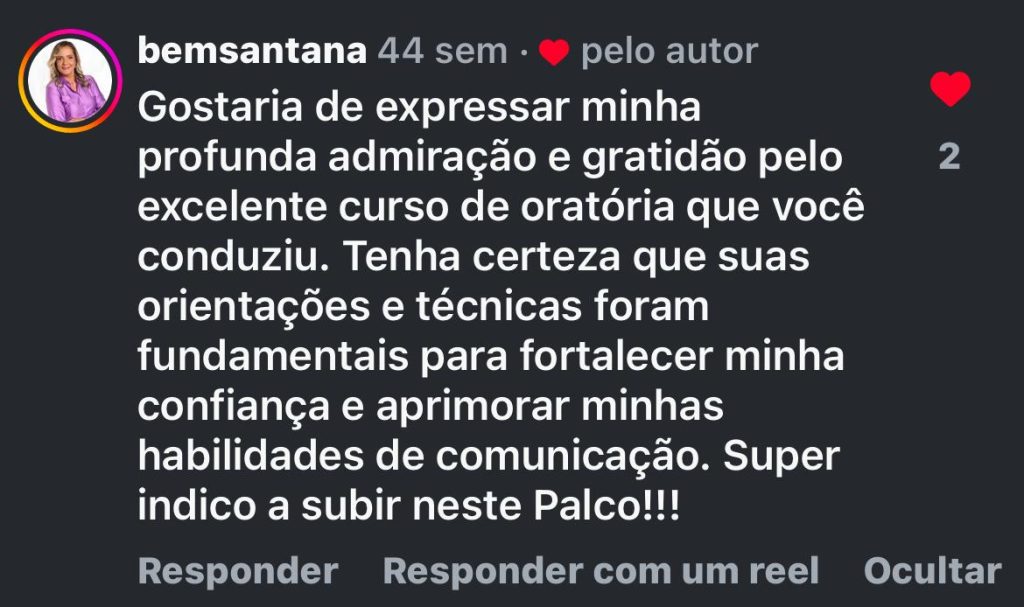Unlike the comment with the red heart
Viewport: 1024px width, 607px height.
949,90
